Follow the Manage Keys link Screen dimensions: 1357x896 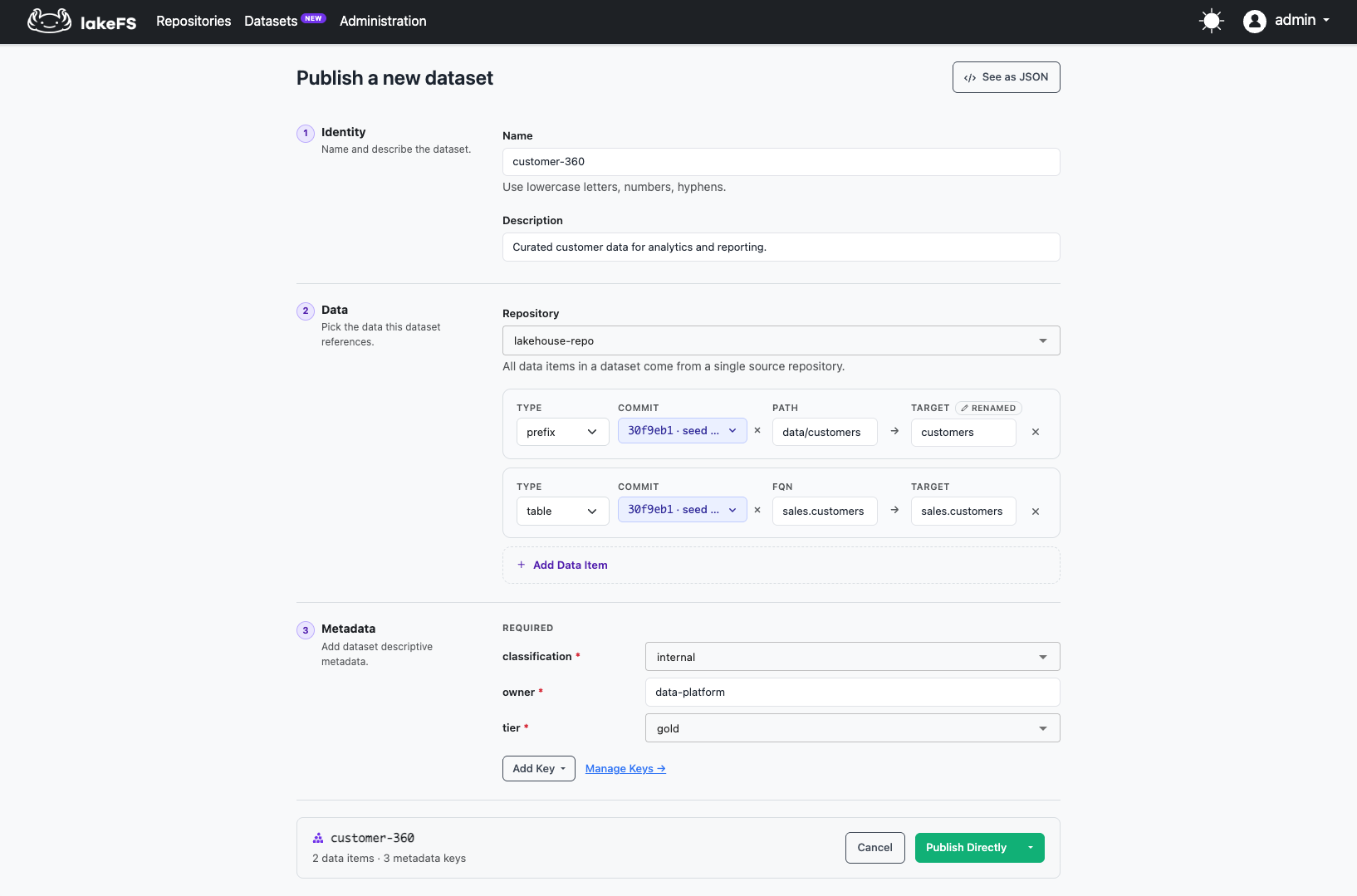click(625, 769)
